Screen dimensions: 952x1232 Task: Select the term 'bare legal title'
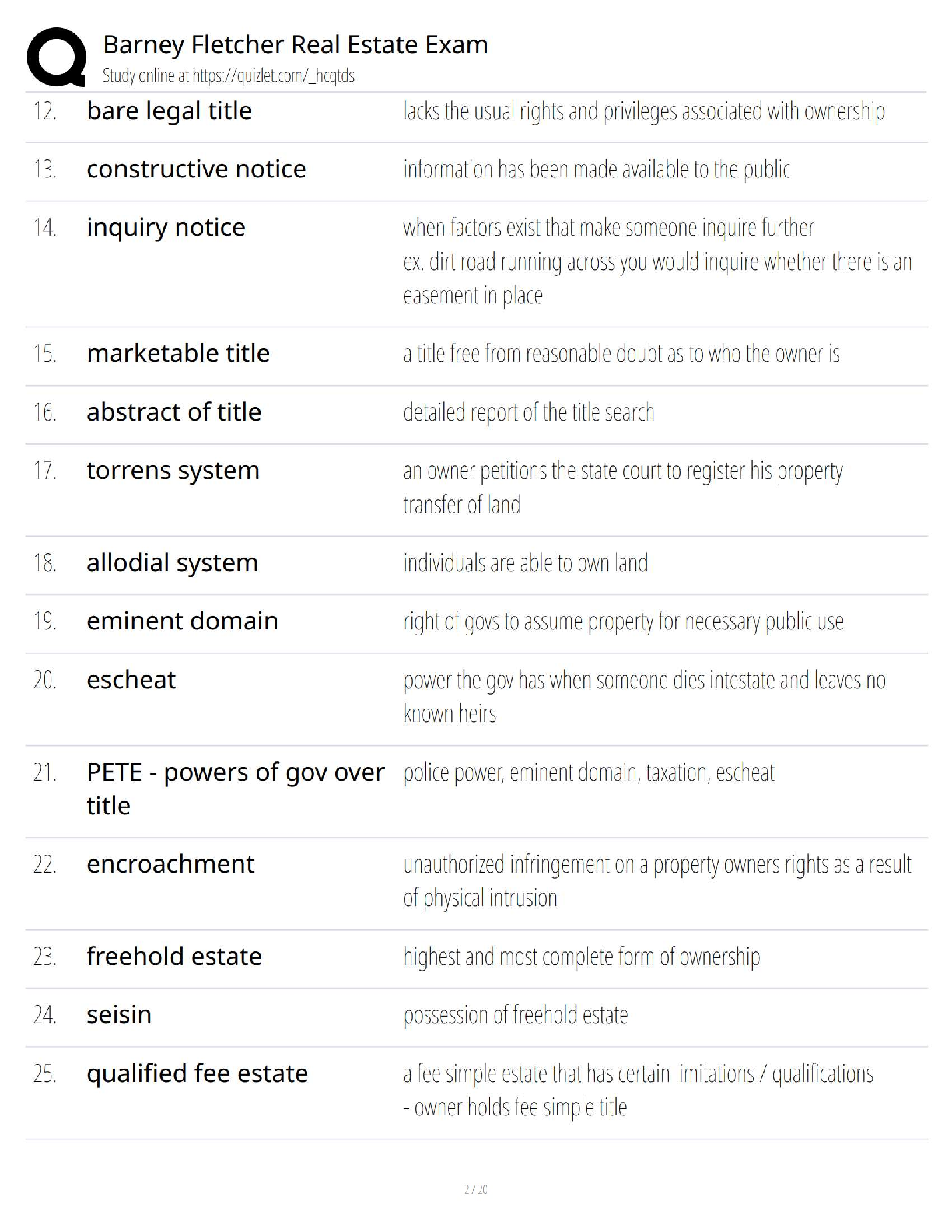170,111
